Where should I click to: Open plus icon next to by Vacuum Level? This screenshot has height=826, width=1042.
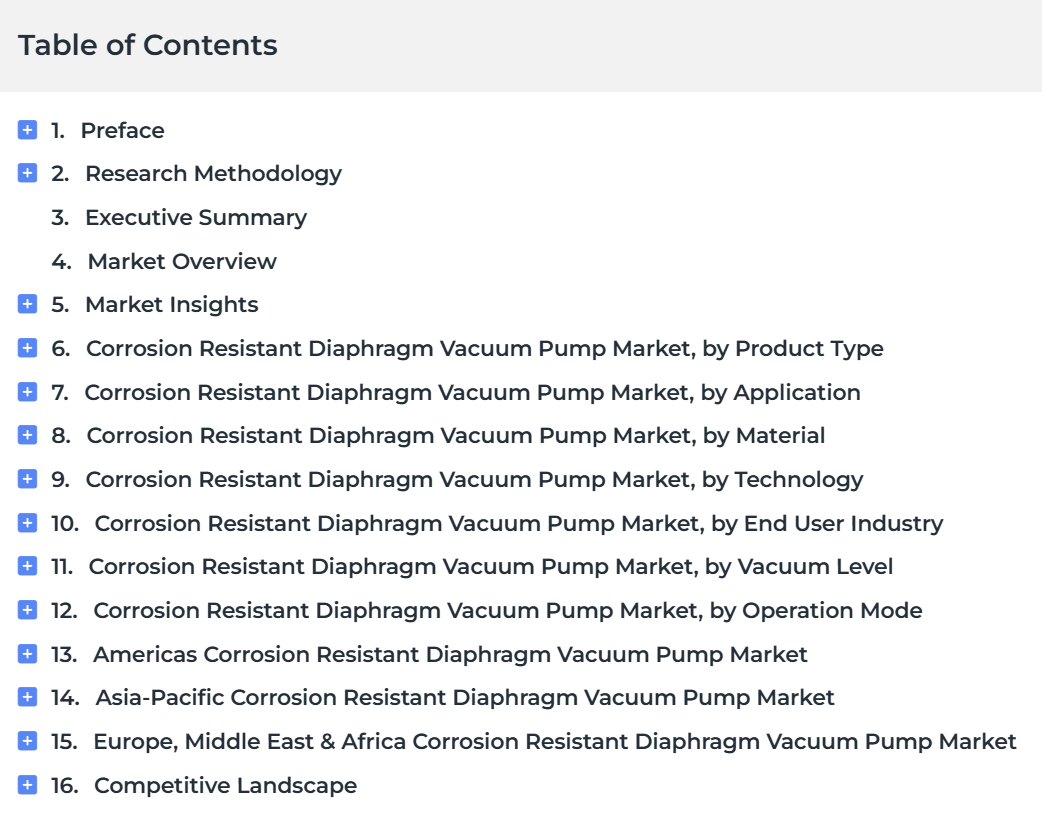27,566
